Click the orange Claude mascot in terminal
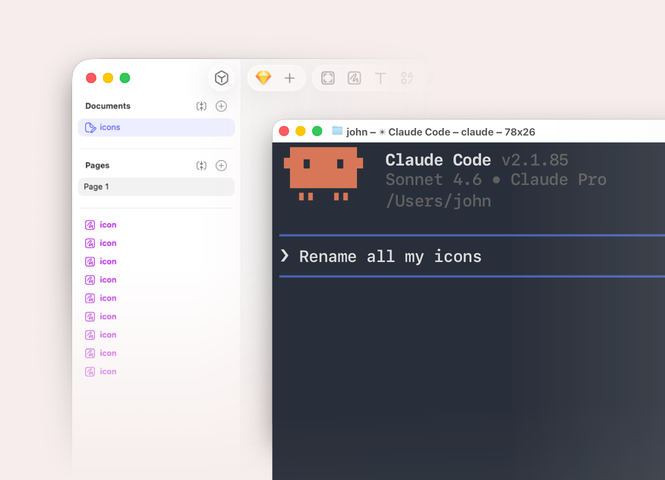This screenshot has width=665, height=480. click(x=324, y=173)
